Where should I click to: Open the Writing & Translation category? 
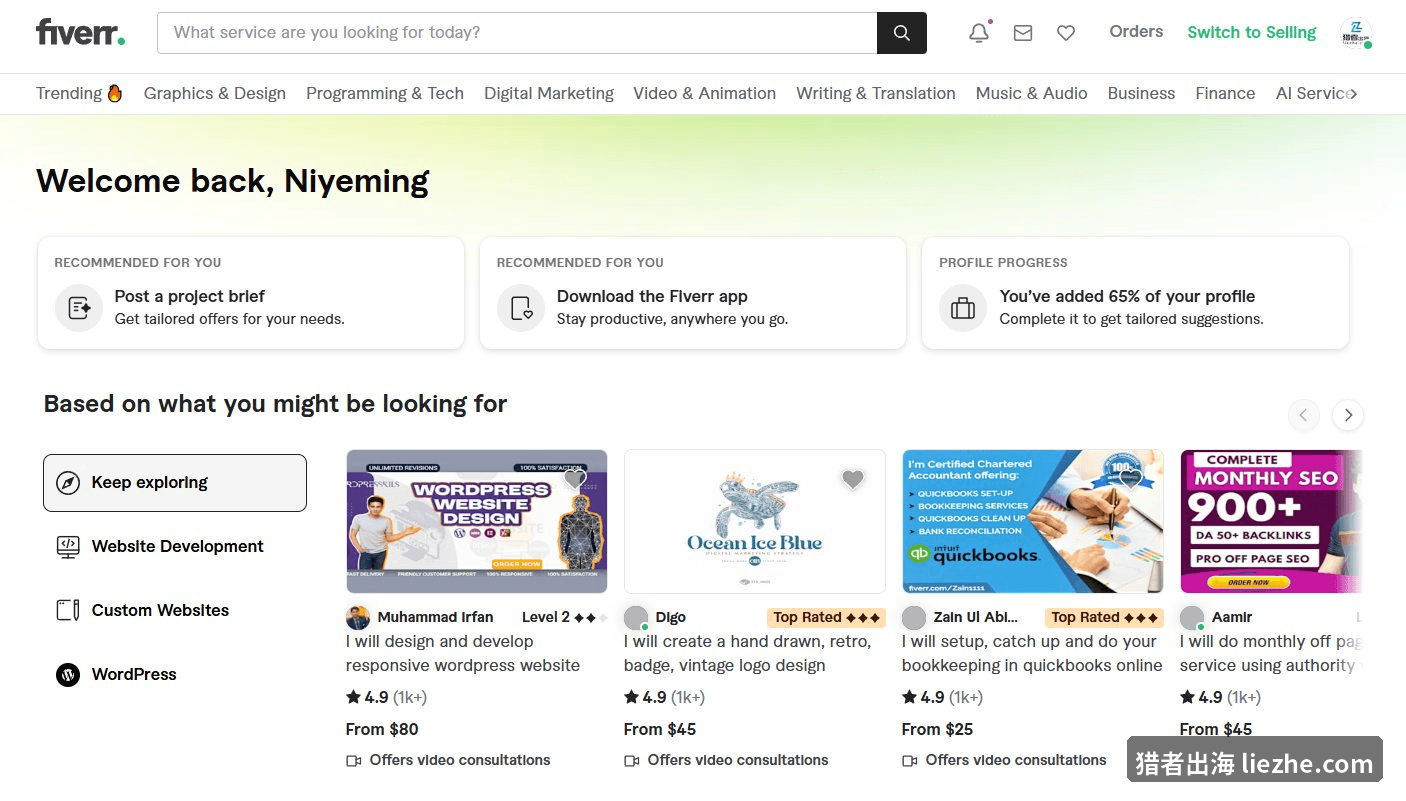pyautogui.click(x=876, y=93)
